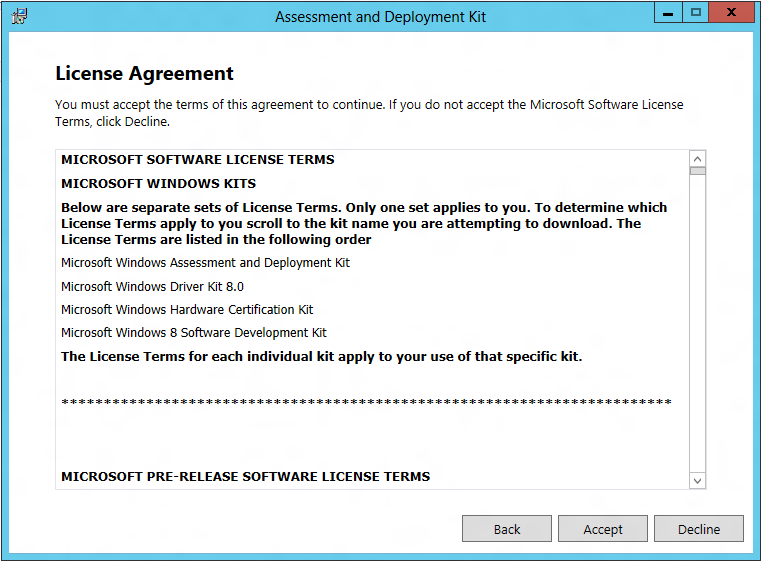This screenshot has width=761, height=561.
Task: Click the MICROSOFT PRE-RELEASE SOFTWARE LICENSE TERMS heading
Action: (x=246, y=477)
